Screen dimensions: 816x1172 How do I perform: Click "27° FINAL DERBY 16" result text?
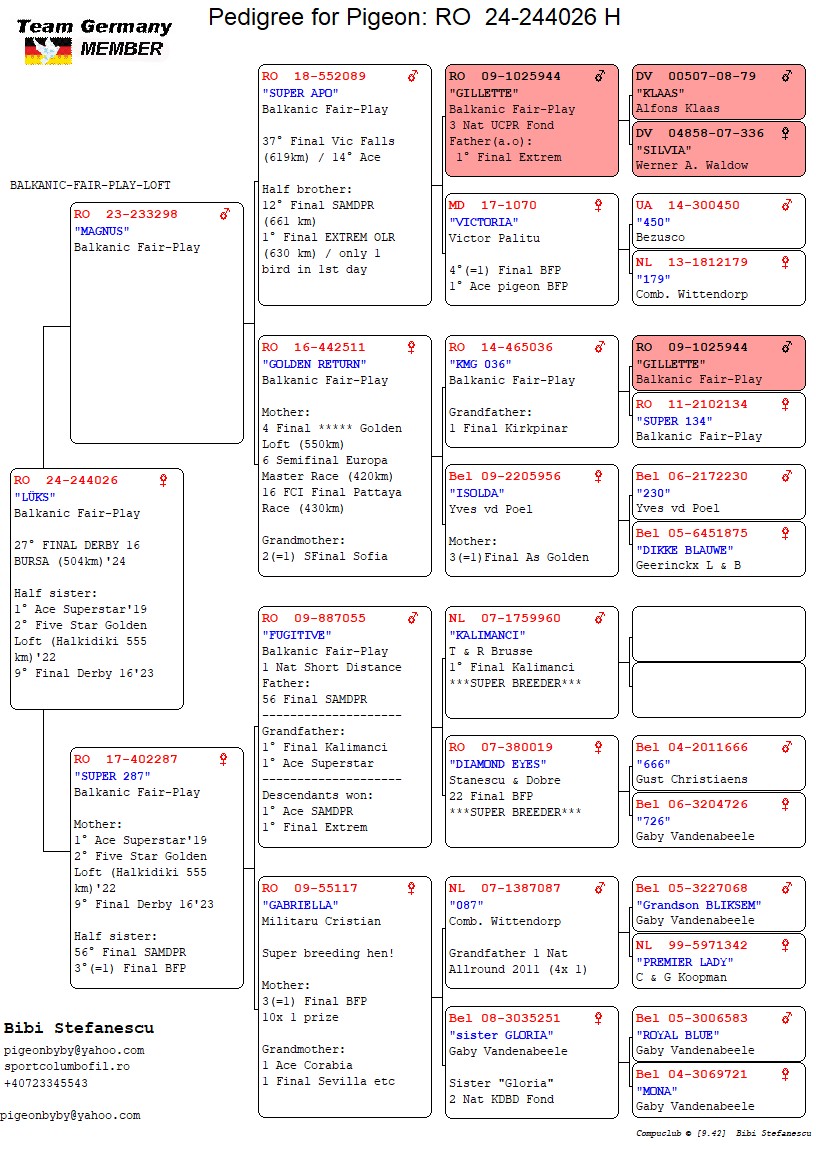(x=77, y=546)
